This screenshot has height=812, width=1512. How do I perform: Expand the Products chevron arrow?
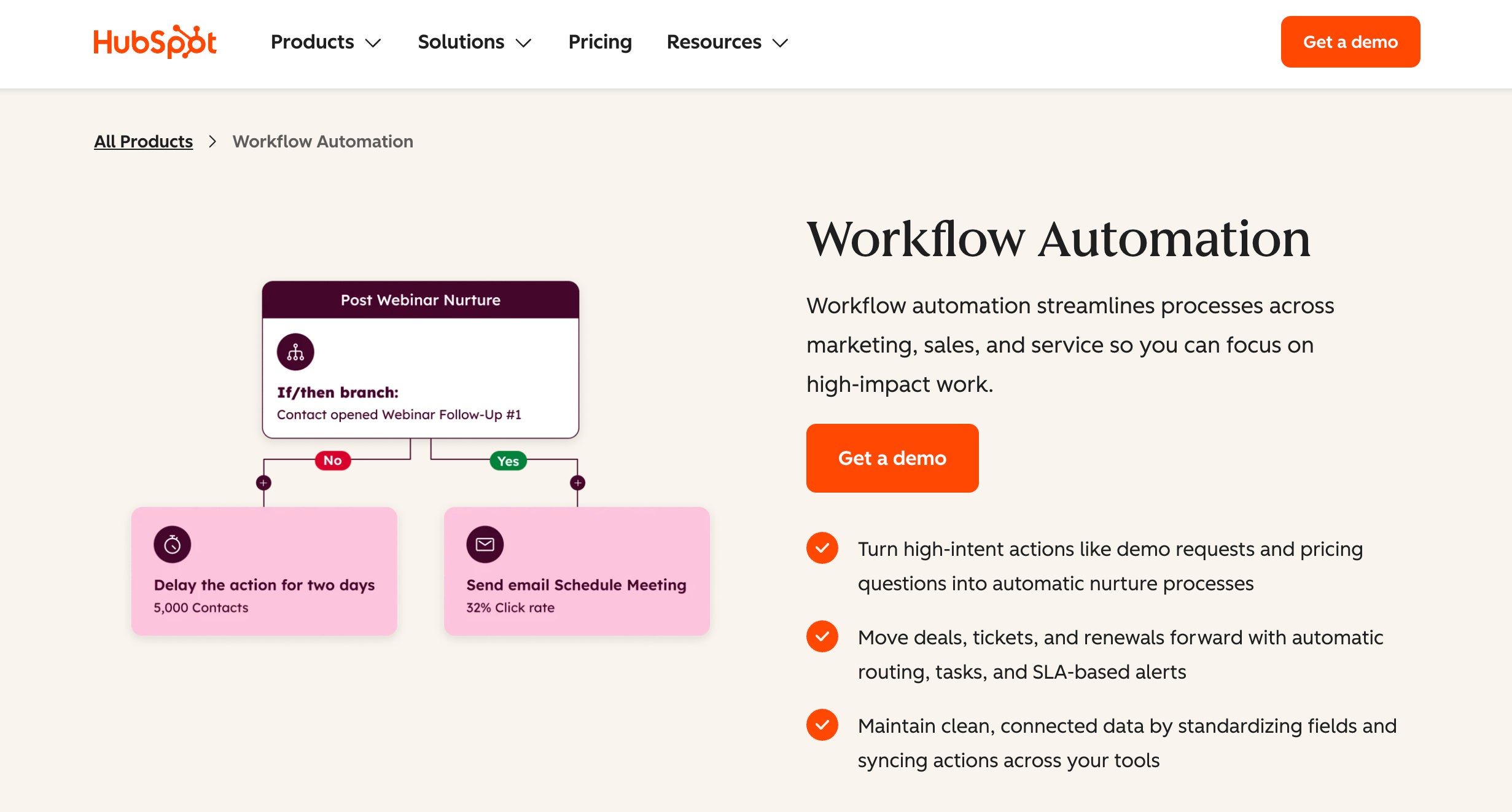coord(373,43)
